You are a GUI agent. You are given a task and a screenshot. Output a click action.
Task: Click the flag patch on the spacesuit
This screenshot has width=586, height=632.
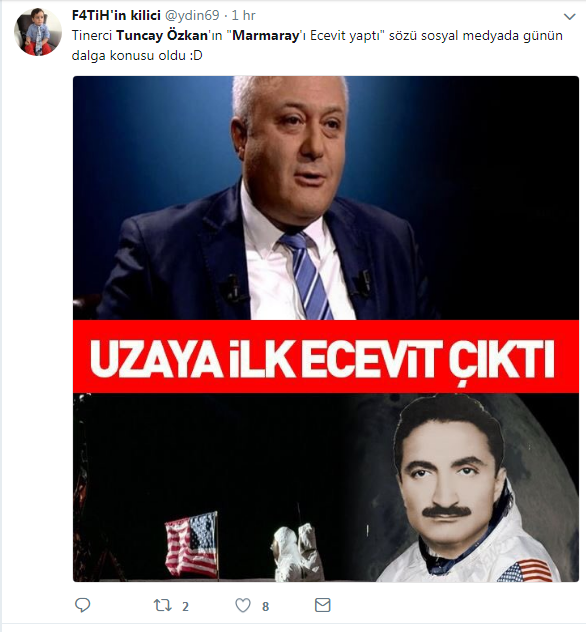pos(524,570)
